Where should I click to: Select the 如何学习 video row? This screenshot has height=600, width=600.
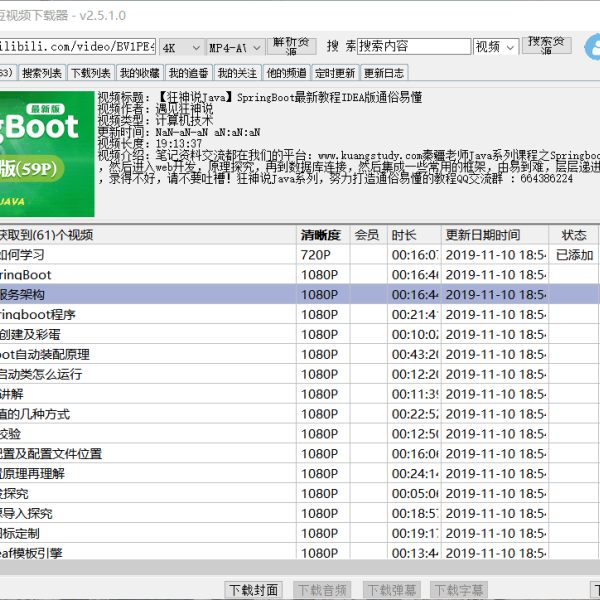298,255
